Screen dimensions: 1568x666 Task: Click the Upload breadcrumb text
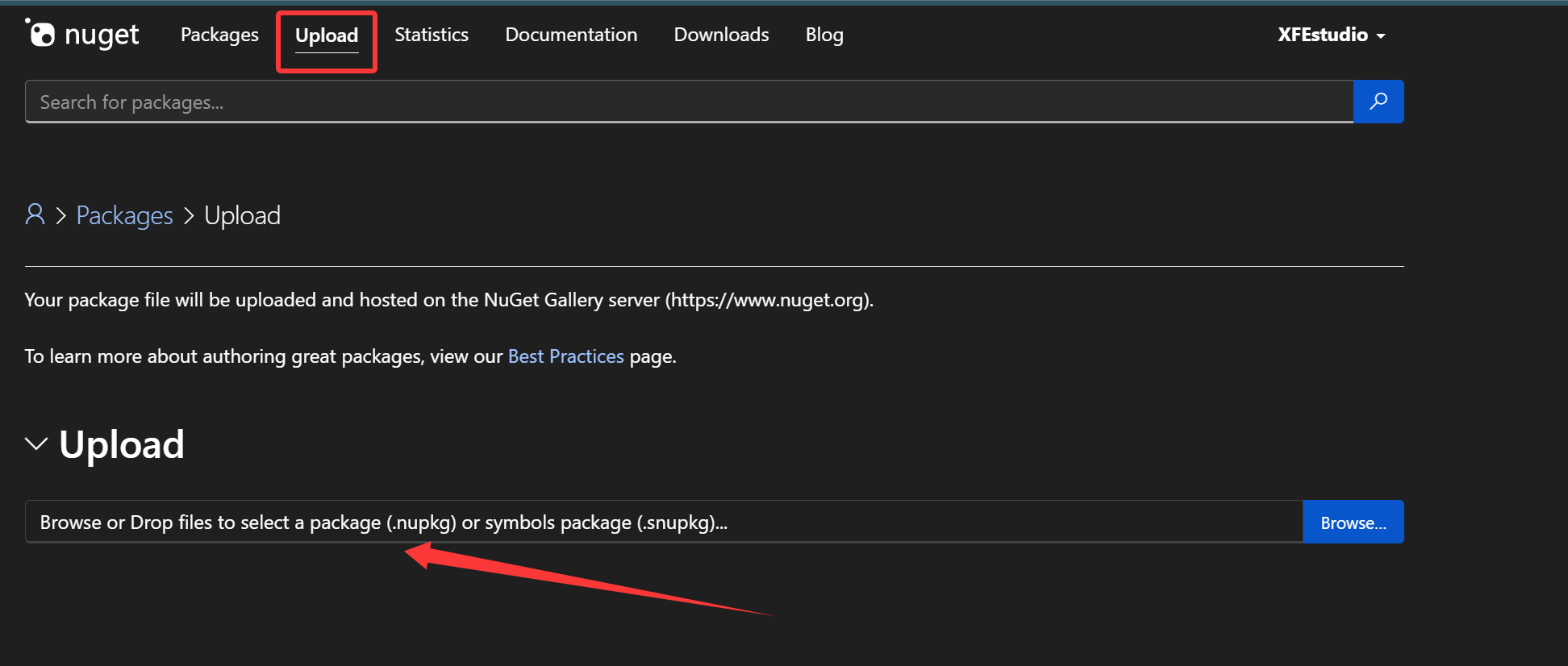243,215
